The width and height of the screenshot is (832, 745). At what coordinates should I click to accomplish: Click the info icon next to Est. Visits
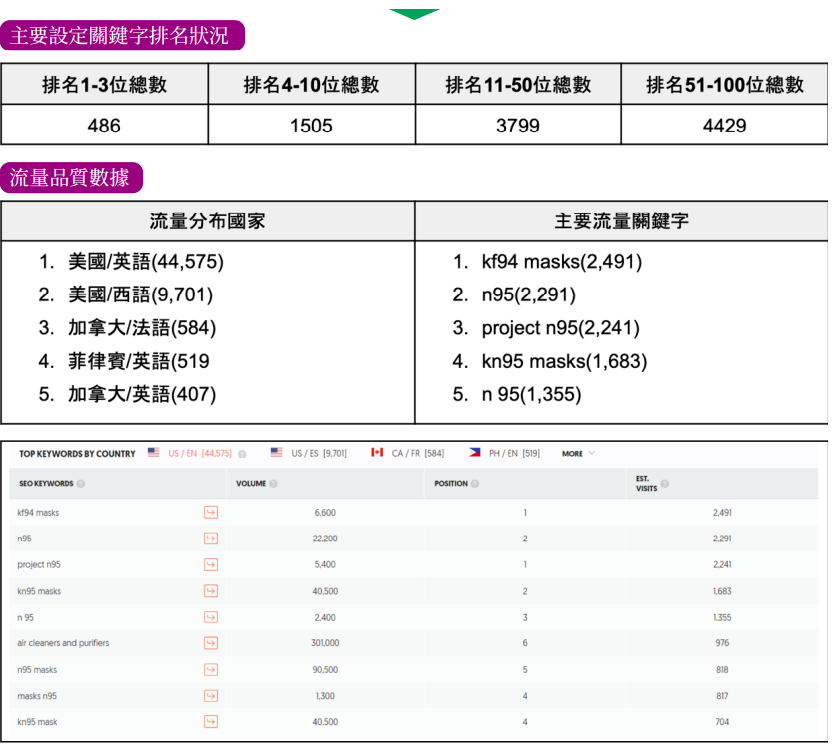[x=665, y=484]
